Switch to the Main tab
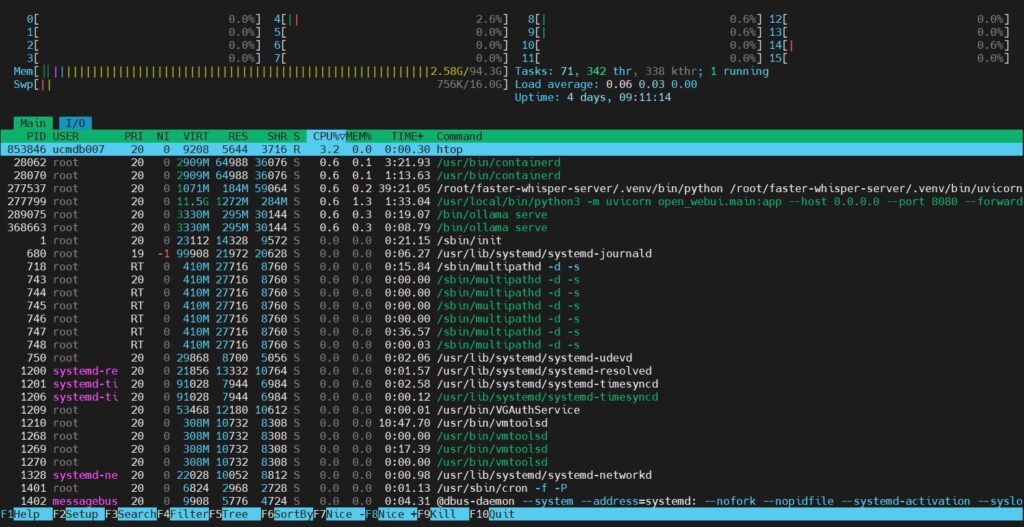Viewport: 1024px width, 527px height. pyautogui.click(x=33, y=123)
